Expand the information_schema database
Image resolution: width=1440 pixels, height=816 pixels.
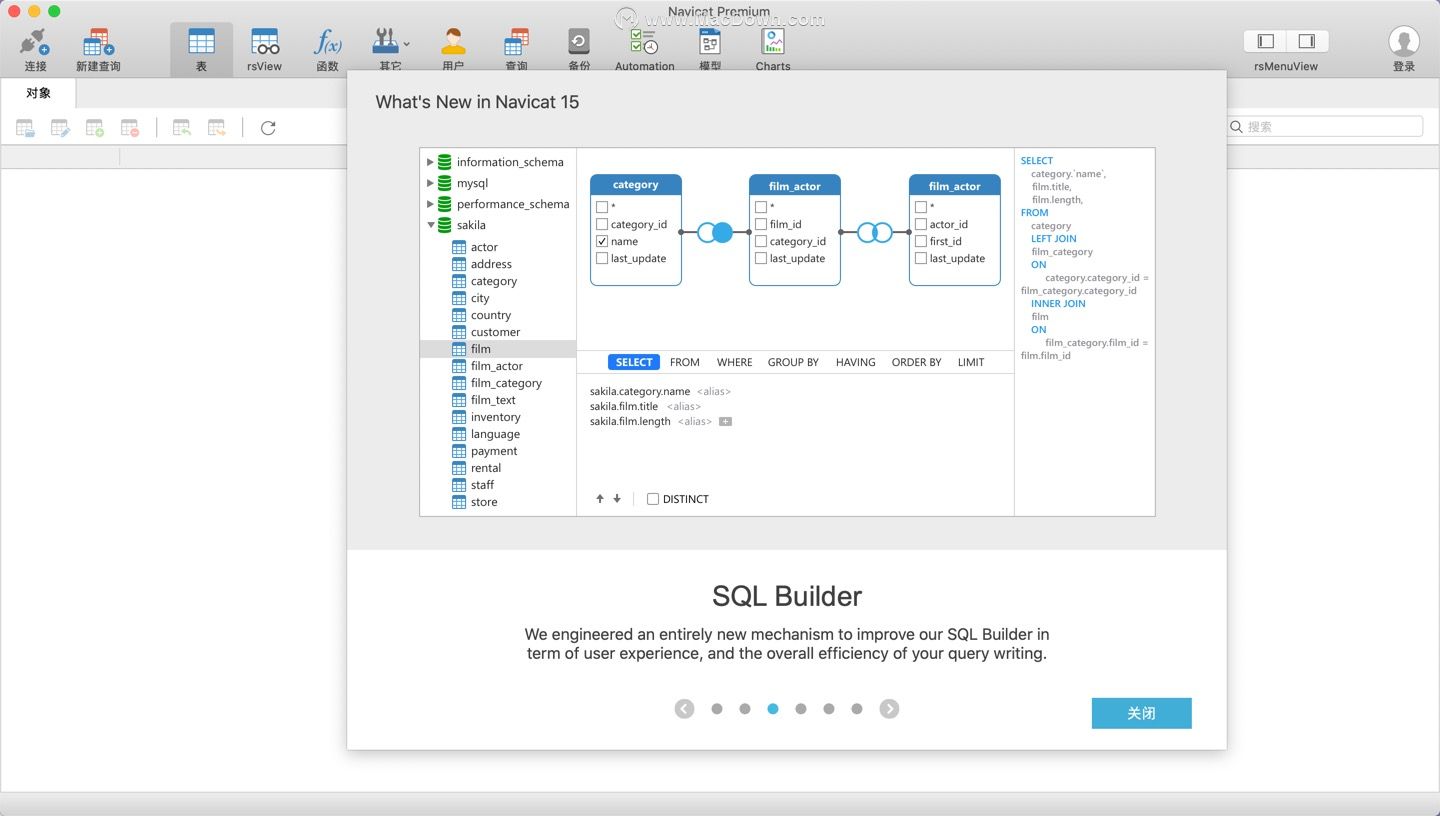tap(430, 162)
